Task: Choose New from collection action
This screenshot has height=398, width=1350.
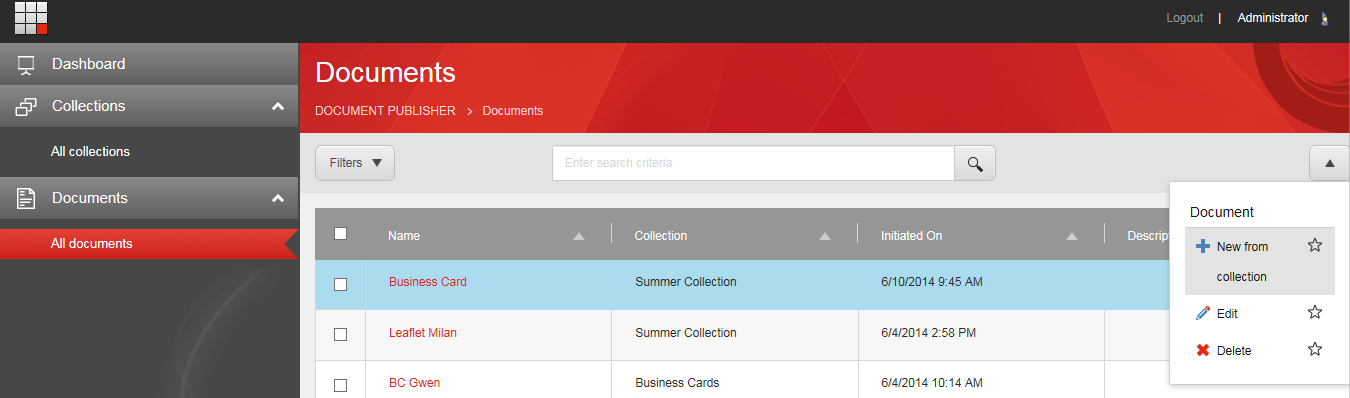Action: pyautogui.click(x=1260, y=261)
